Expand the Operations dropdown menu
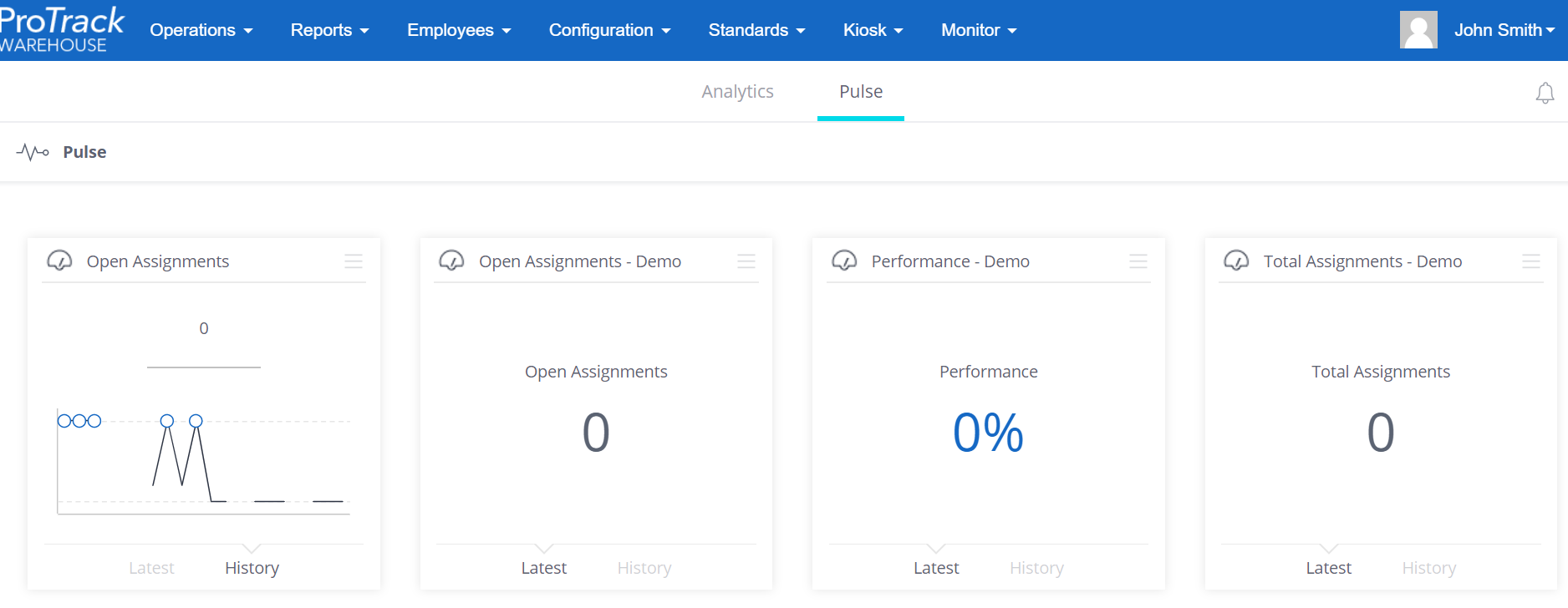The width and height of the screenshot is (1568, 608). pyautogui.click(x=201, y=30)
